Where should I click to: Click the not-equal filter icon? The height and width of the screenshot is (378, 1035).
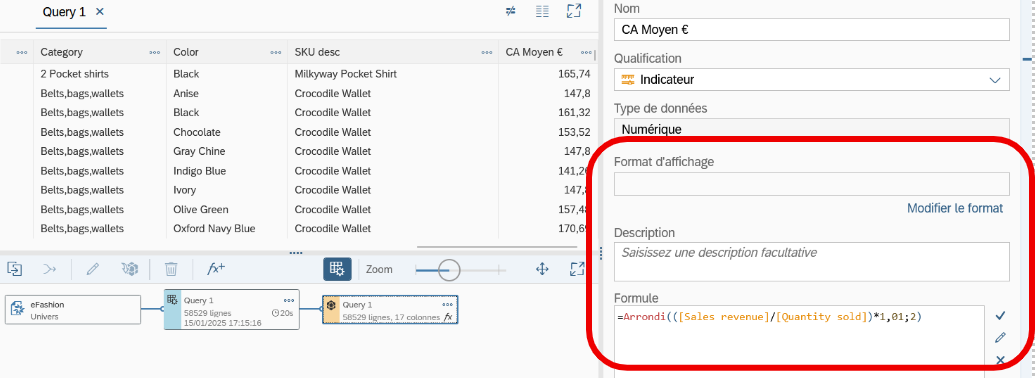tap(510, 11)
